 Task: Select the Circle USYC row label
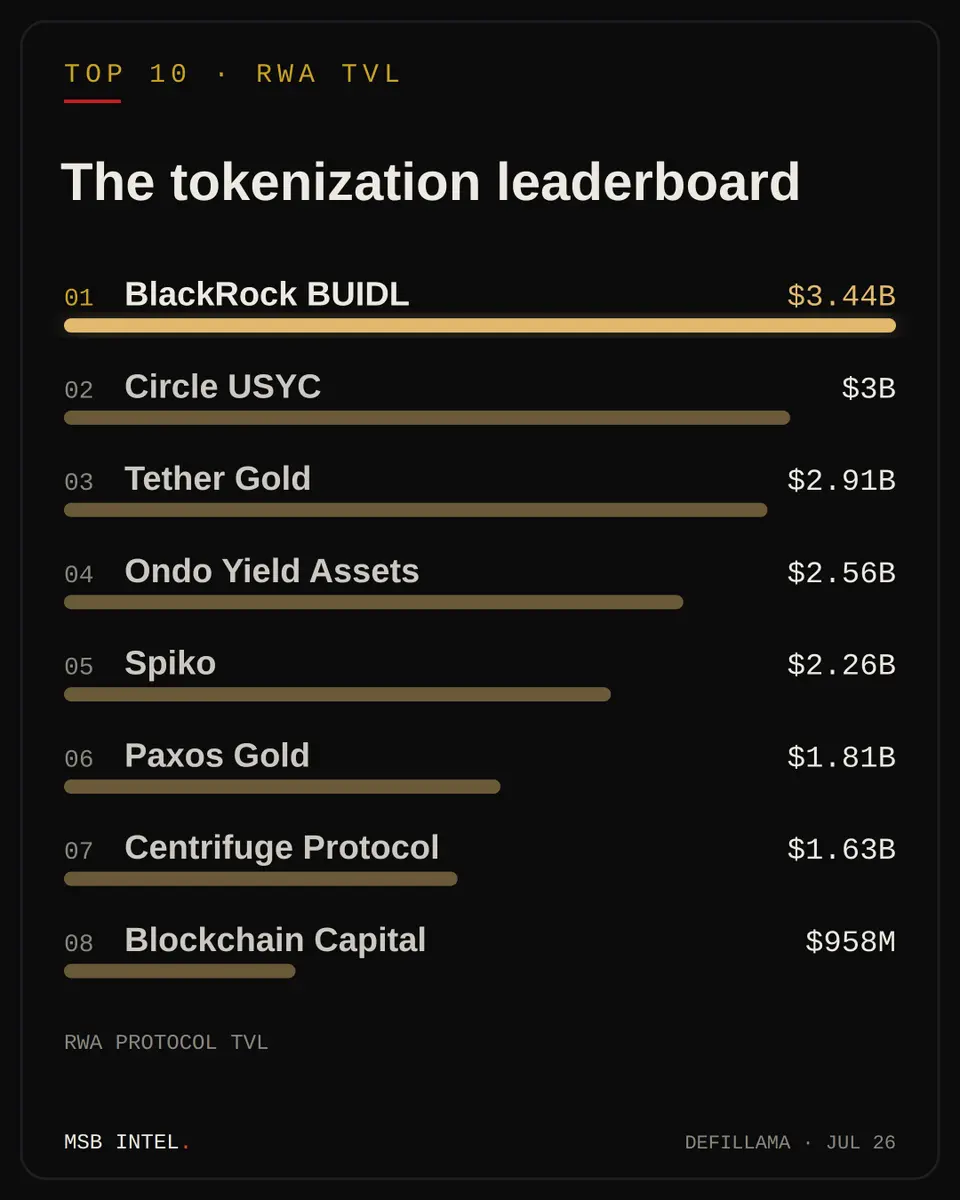pos(223,387)
